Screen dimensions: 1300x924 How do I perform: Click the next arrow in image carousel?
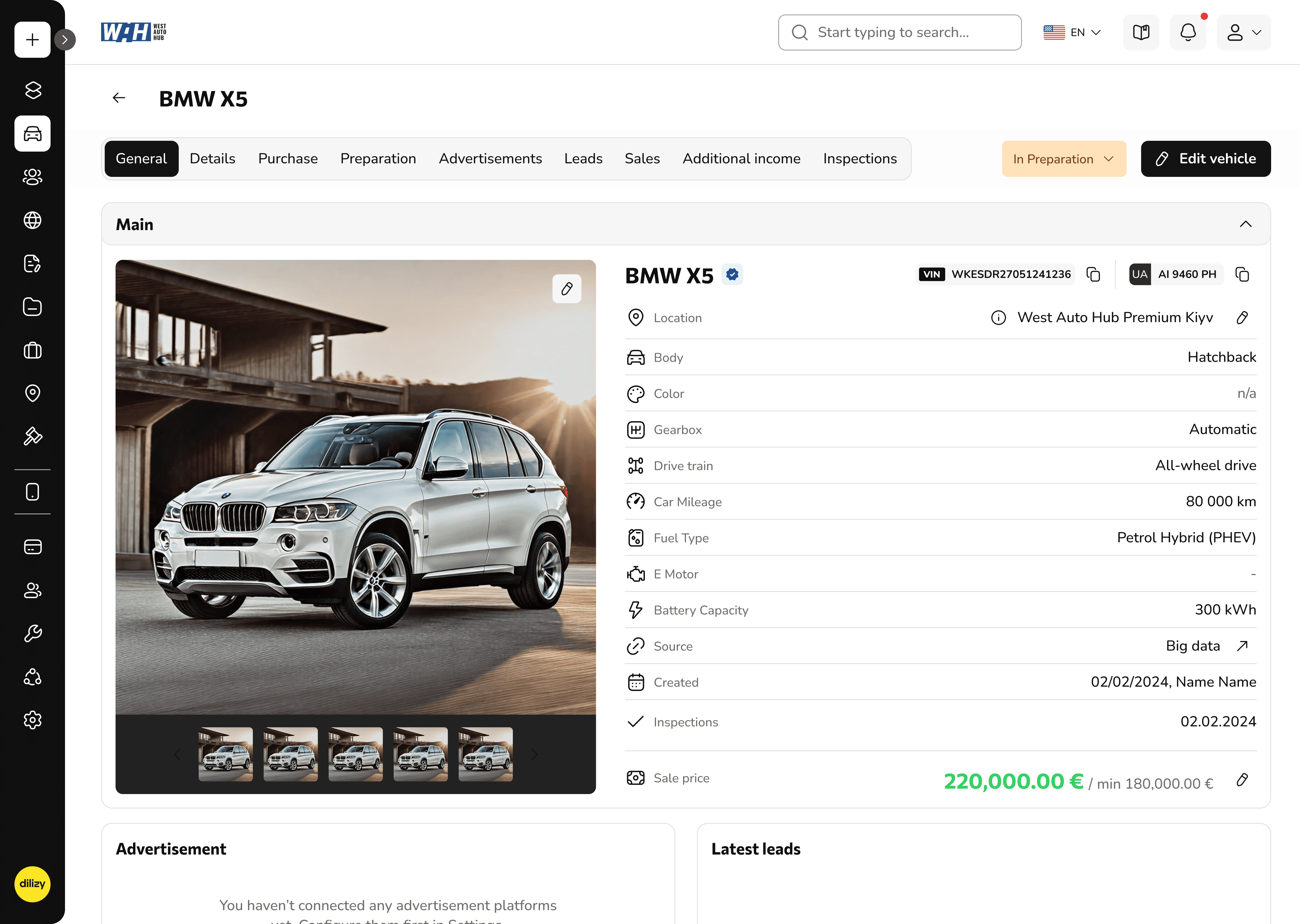534,754
